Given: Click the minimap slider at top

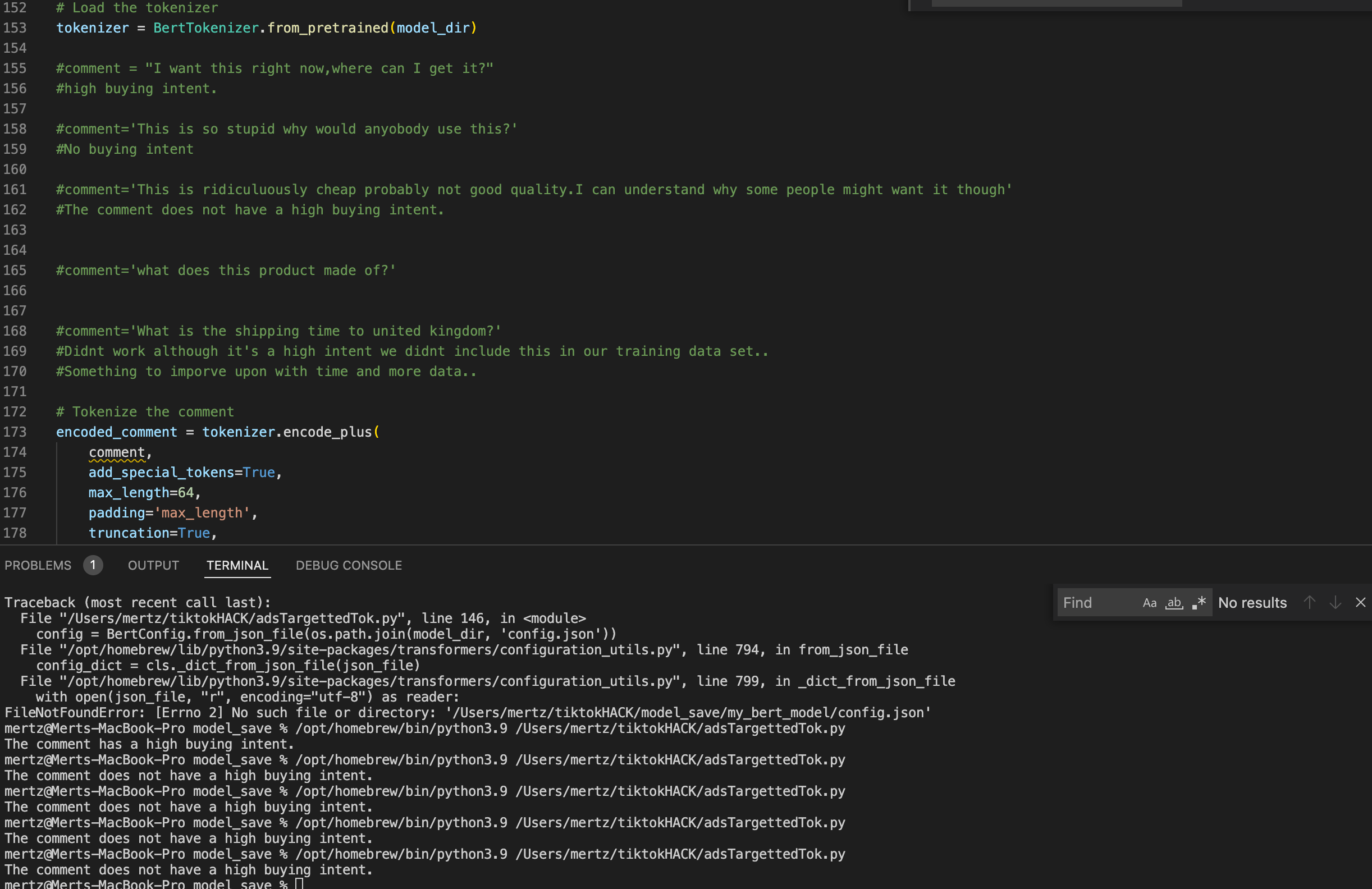Looking at the screenshot, I should pos(1056,3).
